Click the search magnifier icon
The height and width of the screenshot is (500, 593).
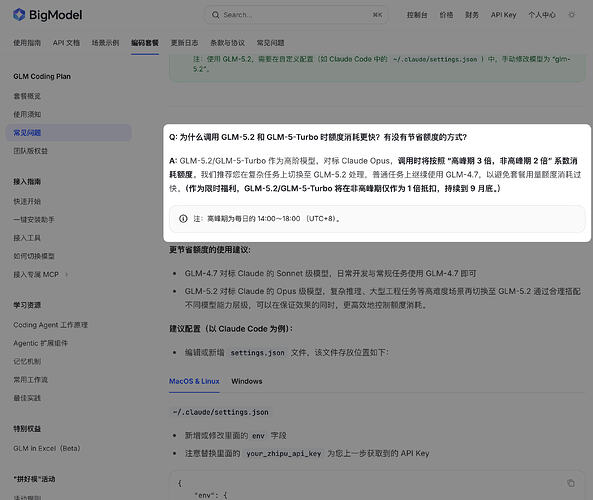[216, 15]
